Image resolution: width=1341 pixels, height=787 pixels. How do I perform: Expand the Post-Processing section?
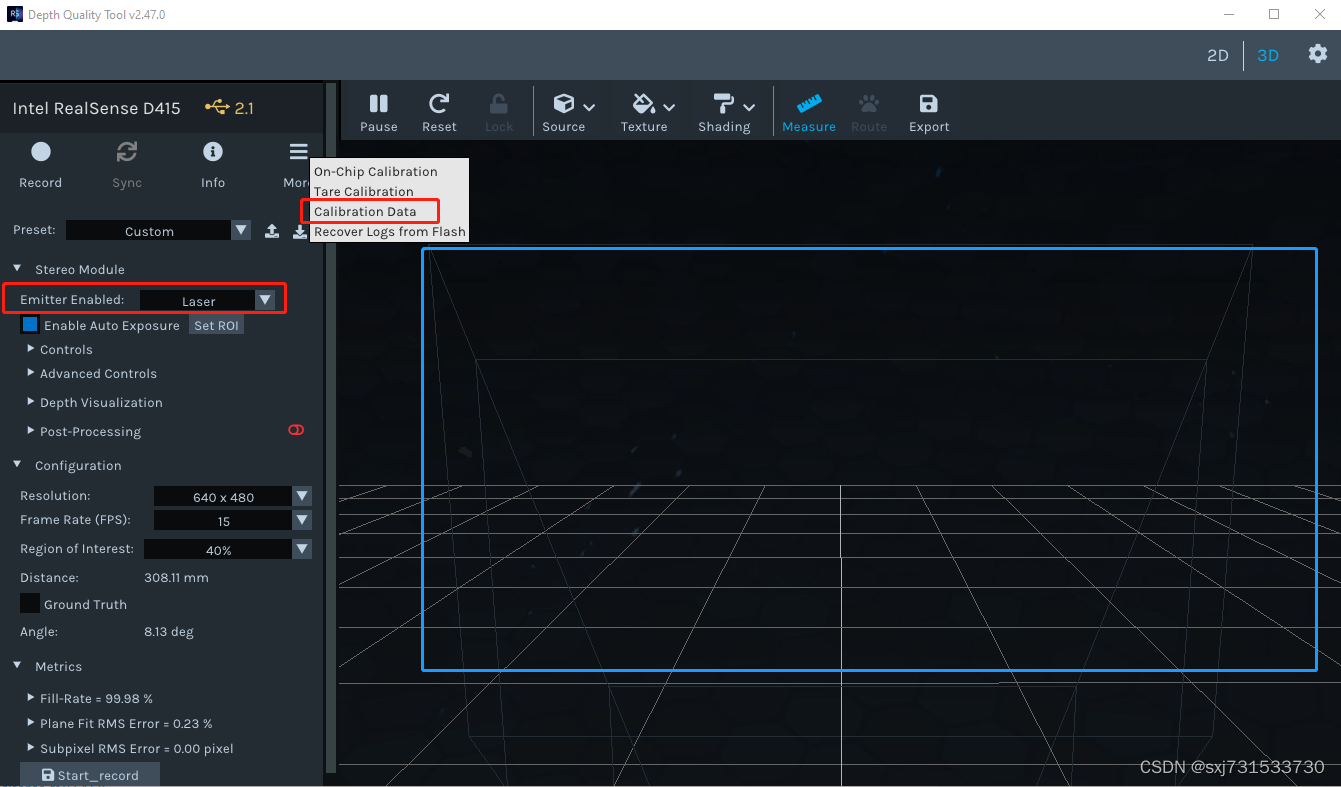pos(31,431)
